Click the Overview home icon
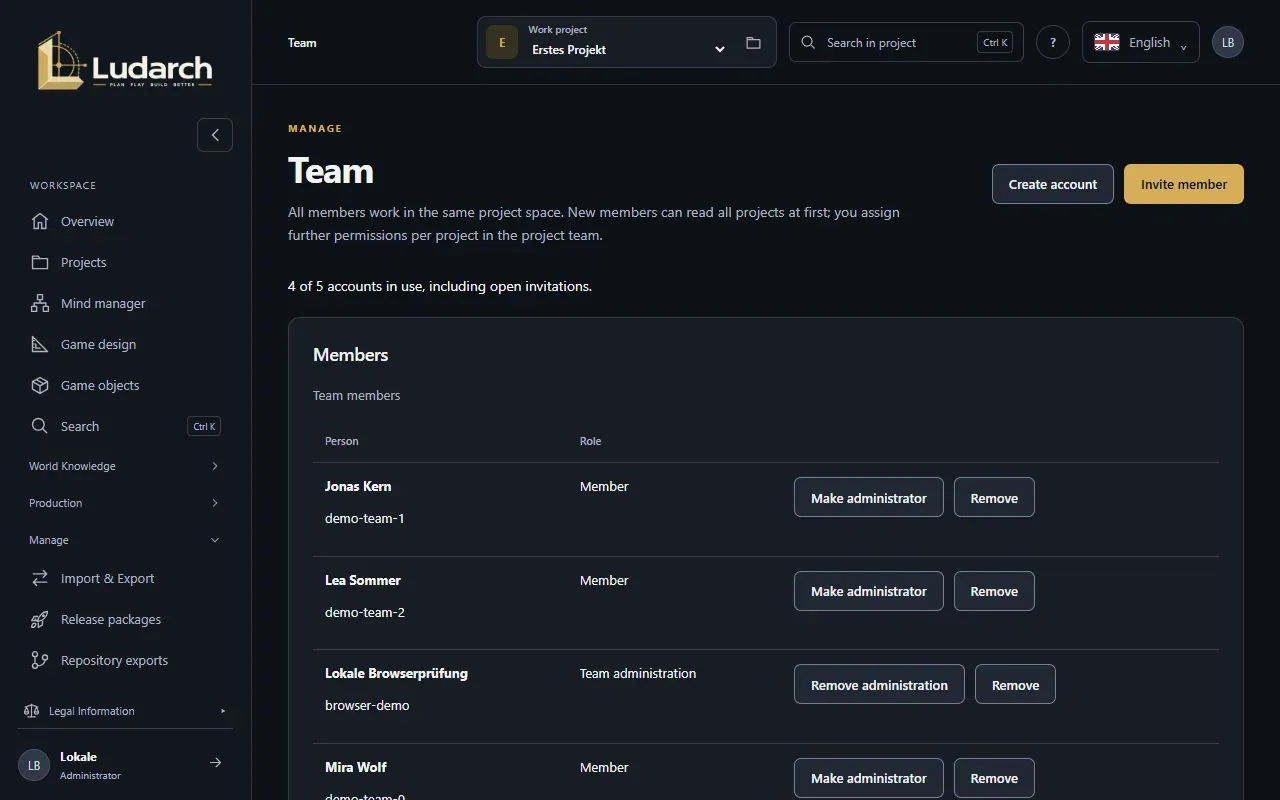The width and height of the screenshot is (1280, 800). tap(40, 221)
